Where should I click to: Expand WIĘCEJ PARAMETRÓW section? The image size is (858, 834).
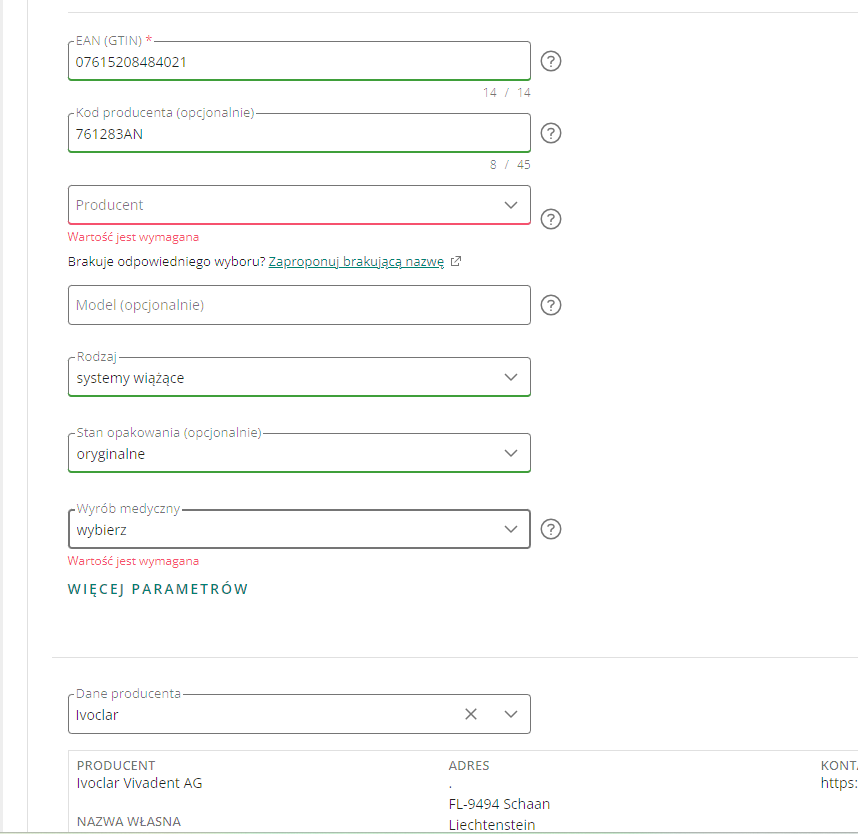(158, 589)
